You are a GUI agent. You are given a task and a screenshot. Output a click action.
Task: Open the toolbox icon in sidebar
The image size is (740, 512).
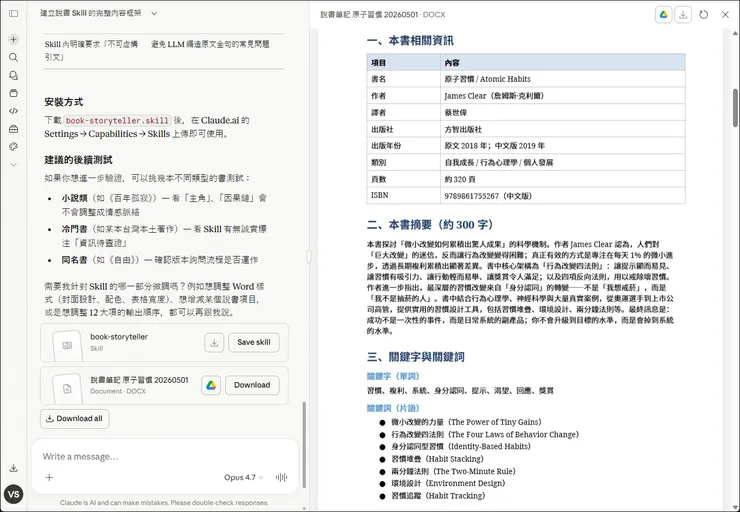14,129
